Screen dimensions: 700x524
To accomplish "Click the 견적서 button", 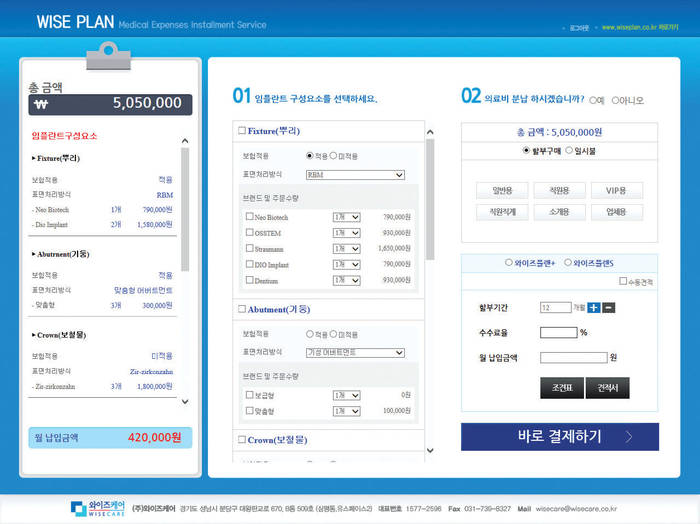I will [607, 388].
